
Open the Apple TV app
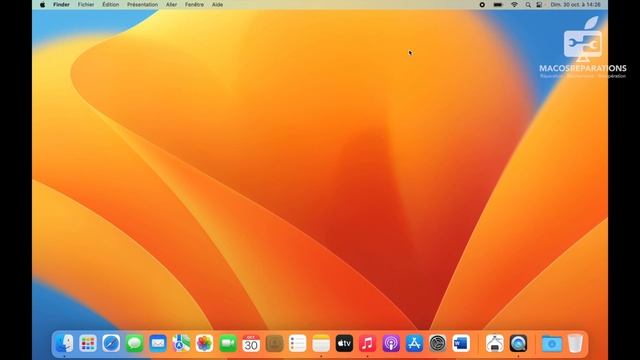point(344,343)
